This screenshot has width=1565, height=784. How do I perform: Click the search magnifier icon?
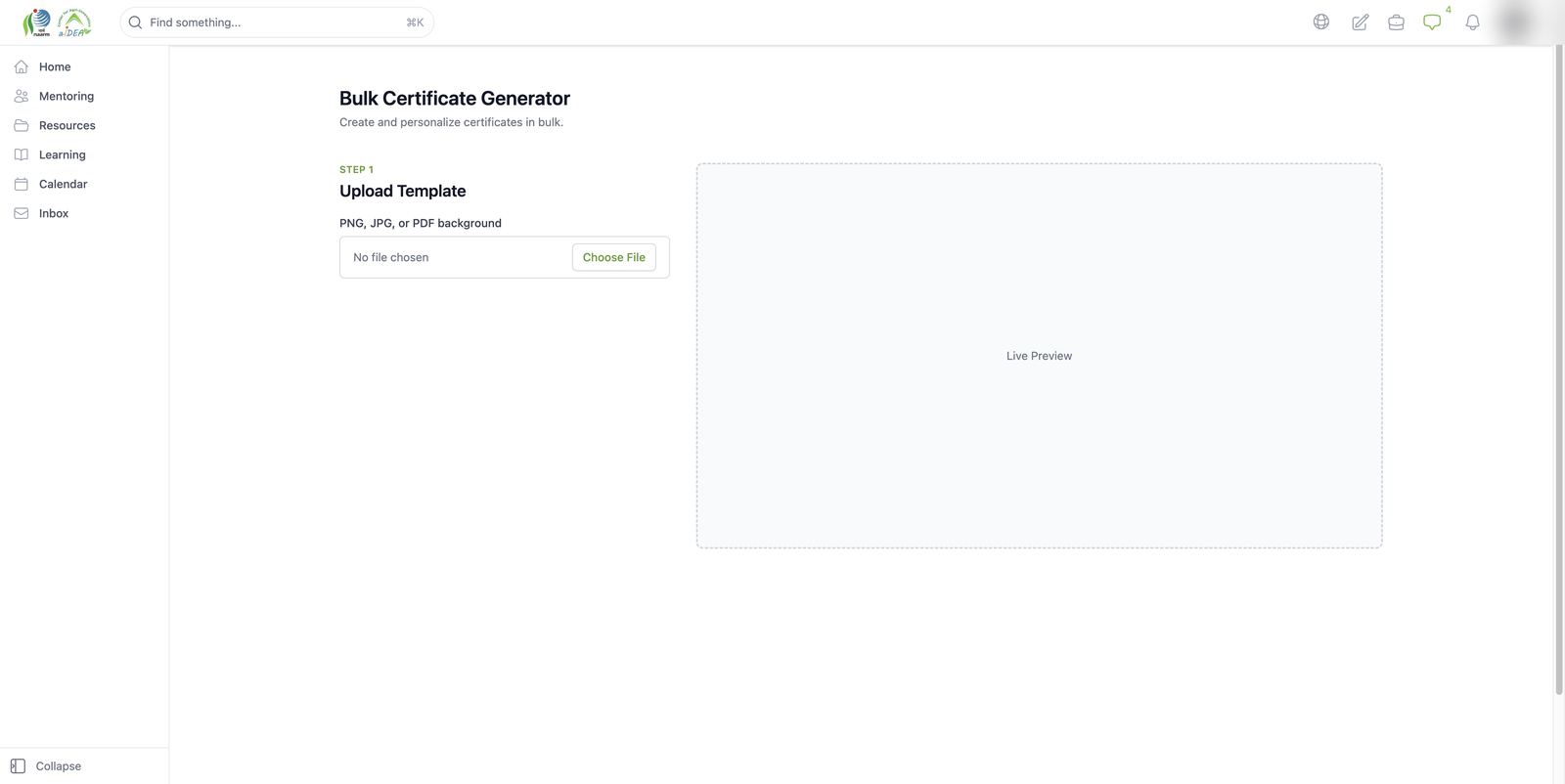[x=136, y=22]
